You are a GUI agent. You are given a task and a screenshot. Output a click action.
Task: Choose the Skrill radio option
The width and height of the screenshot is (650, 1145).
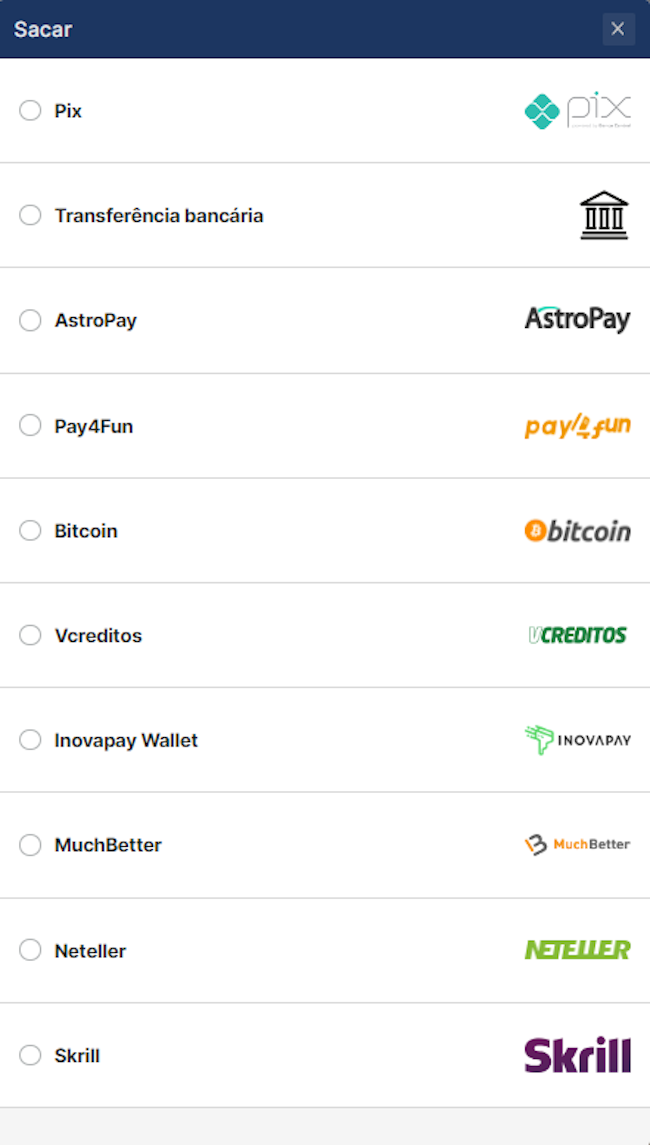pyautogui.click(x=30, y=1055)
